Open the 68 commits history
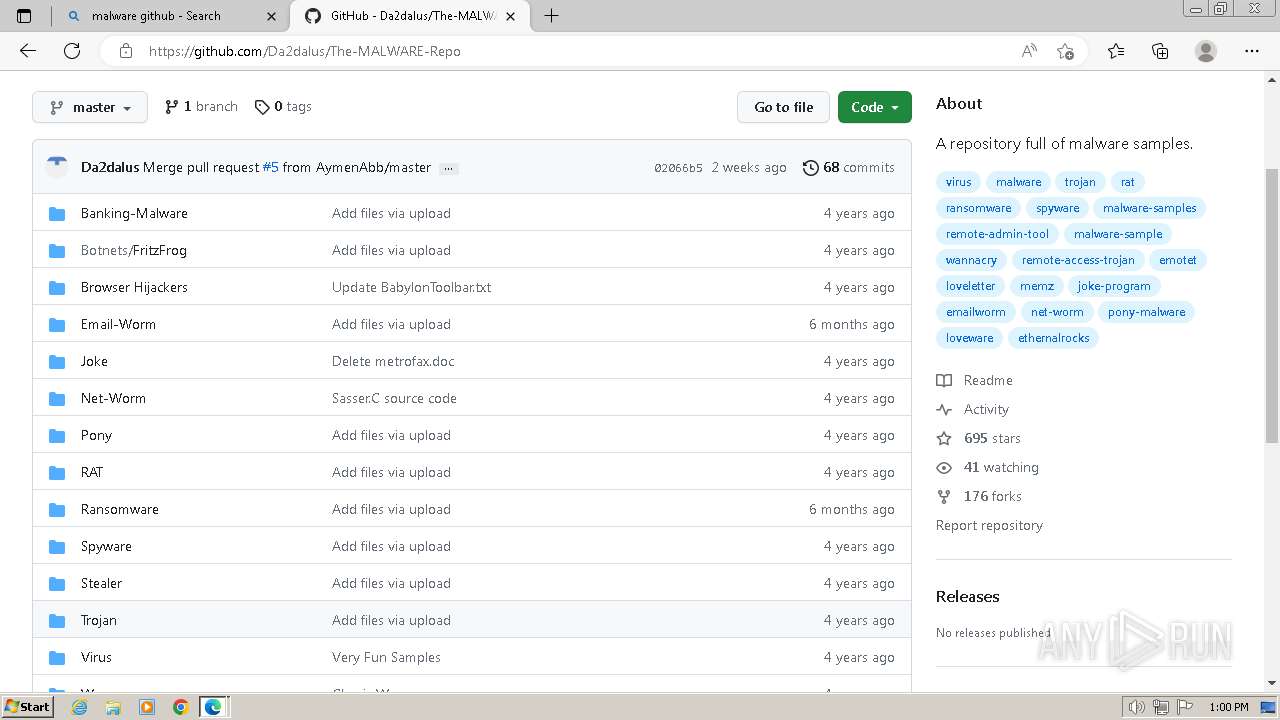1280x720 pixels. pyautogui.click(x=849, y=167)
